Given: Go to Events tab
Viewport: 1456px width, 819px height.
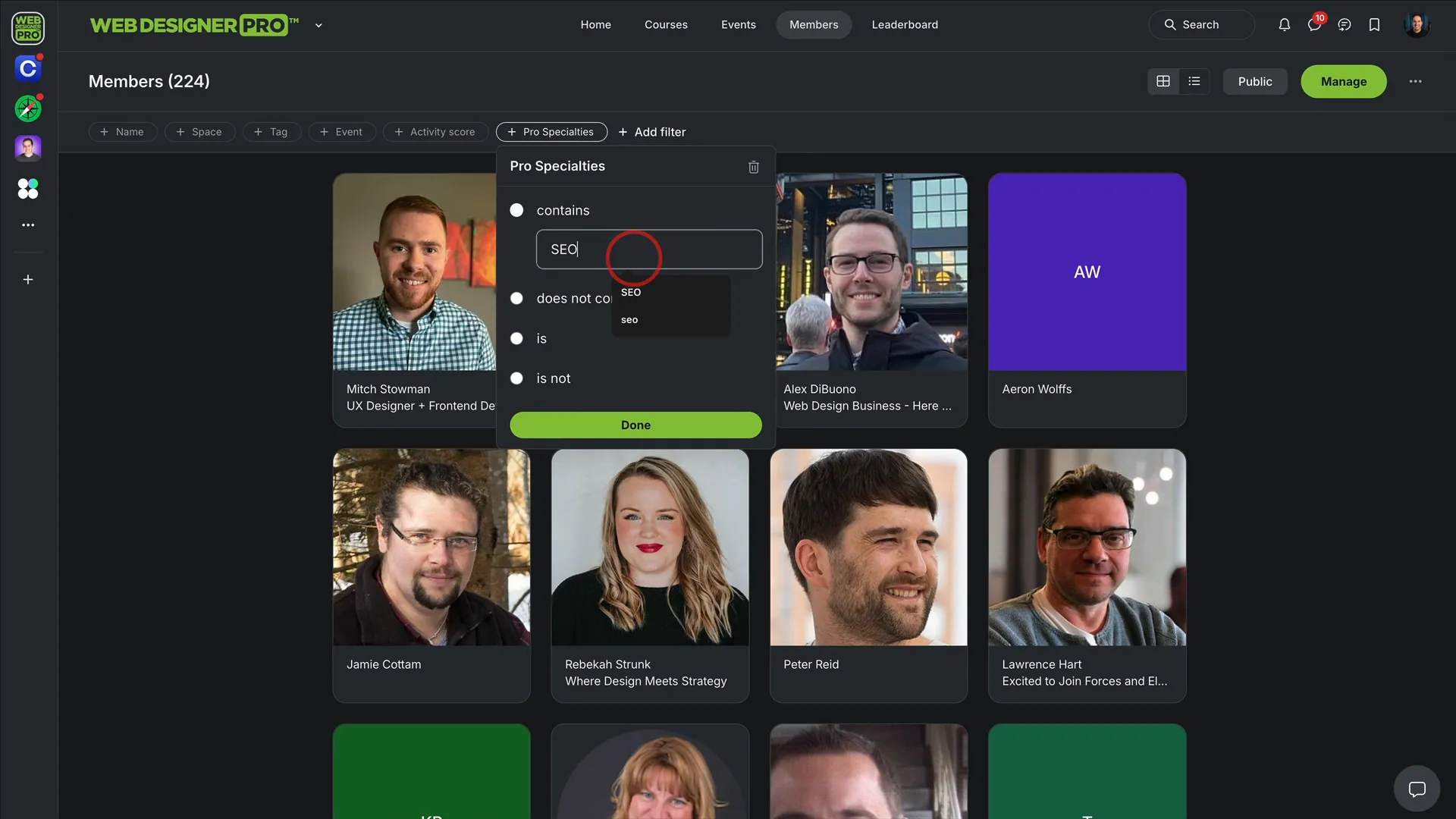Looking at the screenshot, I should point(738,25).
